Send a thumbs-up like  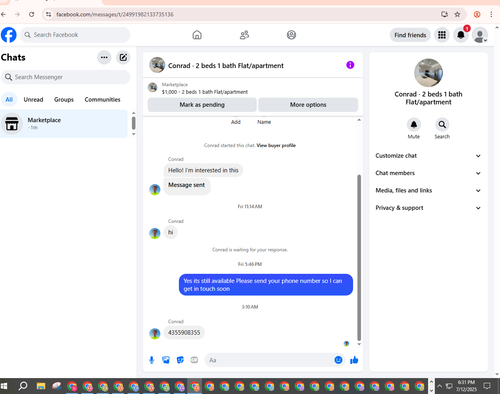point(354,360)
